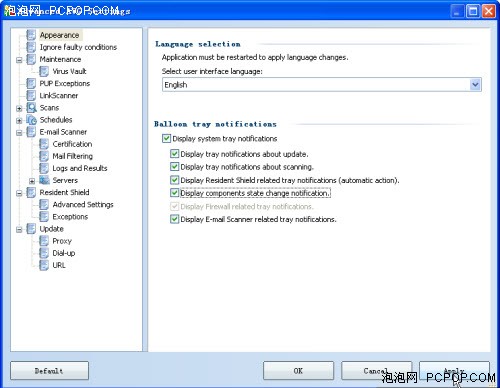Click the Cancel button
This screenshot has width=500, height=388.
tap(376, 371)
